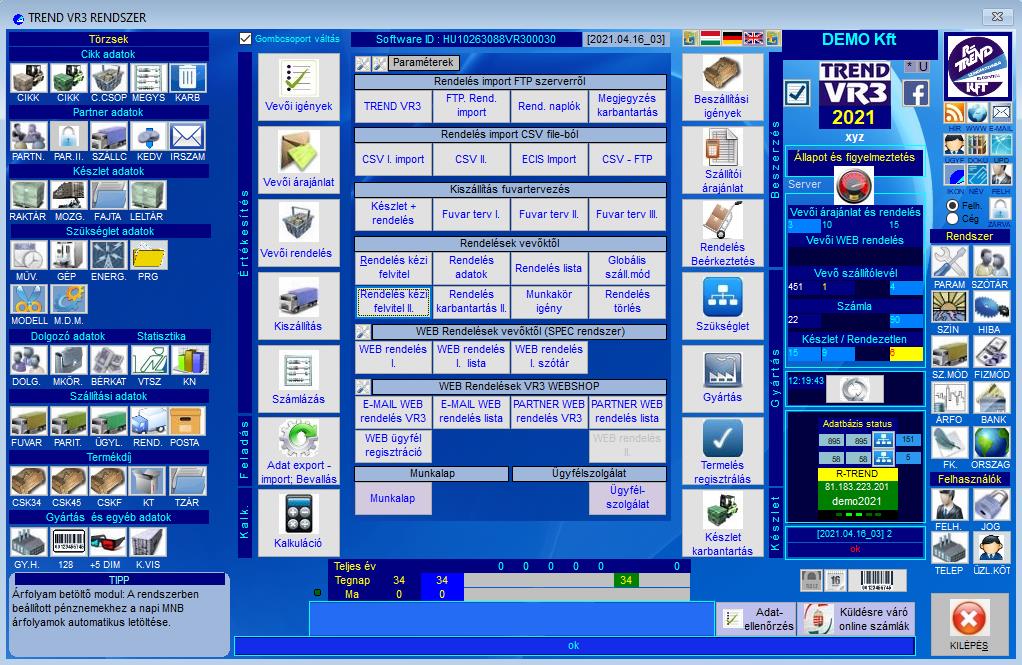Open Küldésre váró online számlák
Viewport: 1022px width, 665px height.
tap(856, 619)
